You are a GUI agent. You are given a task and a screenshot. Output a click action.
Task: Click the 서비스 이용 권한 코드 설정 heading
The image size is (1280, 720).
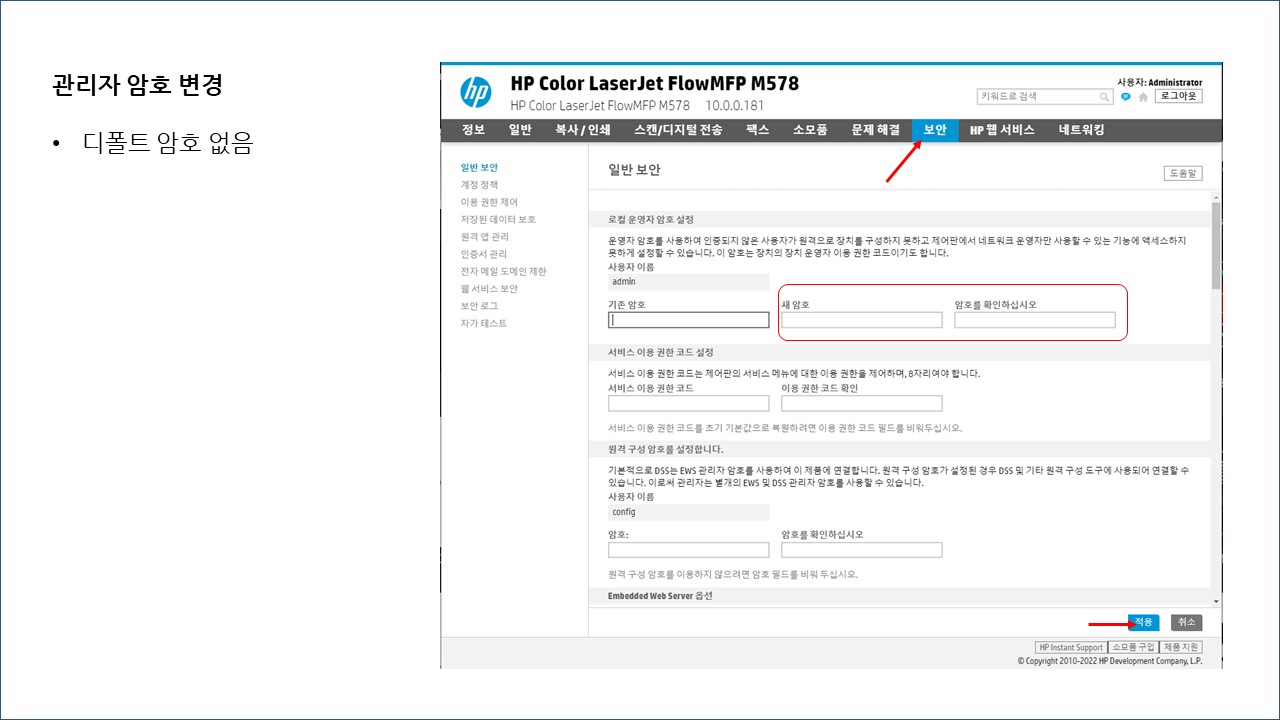(x=661, y=352)
